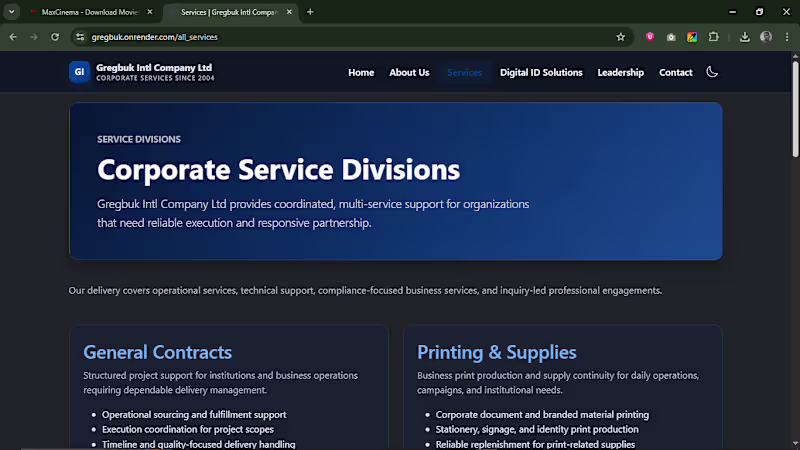
Task: Bookmark this page with the star icon
Action: (x=620, y=37)
